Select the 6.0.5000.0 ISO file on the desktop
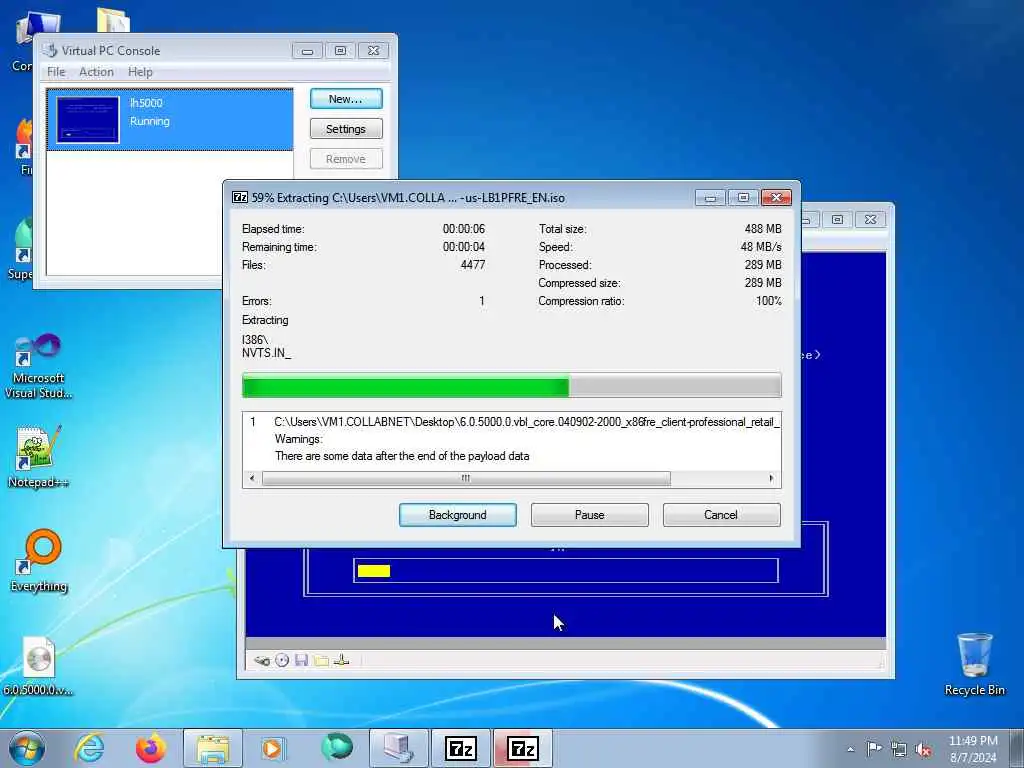The width and height of the screenshot is (1024, 768). click(38, 666)
